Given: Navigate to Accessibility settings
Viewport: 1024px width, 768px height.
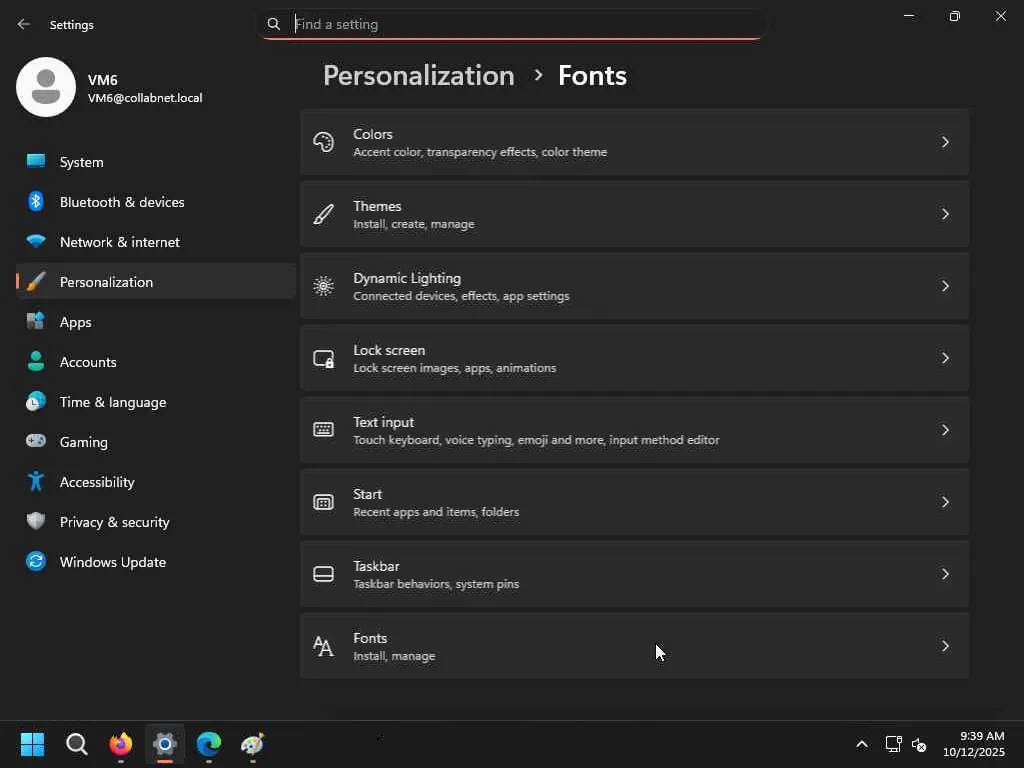Looking at the screenshot, I should (x=97, y=482).
